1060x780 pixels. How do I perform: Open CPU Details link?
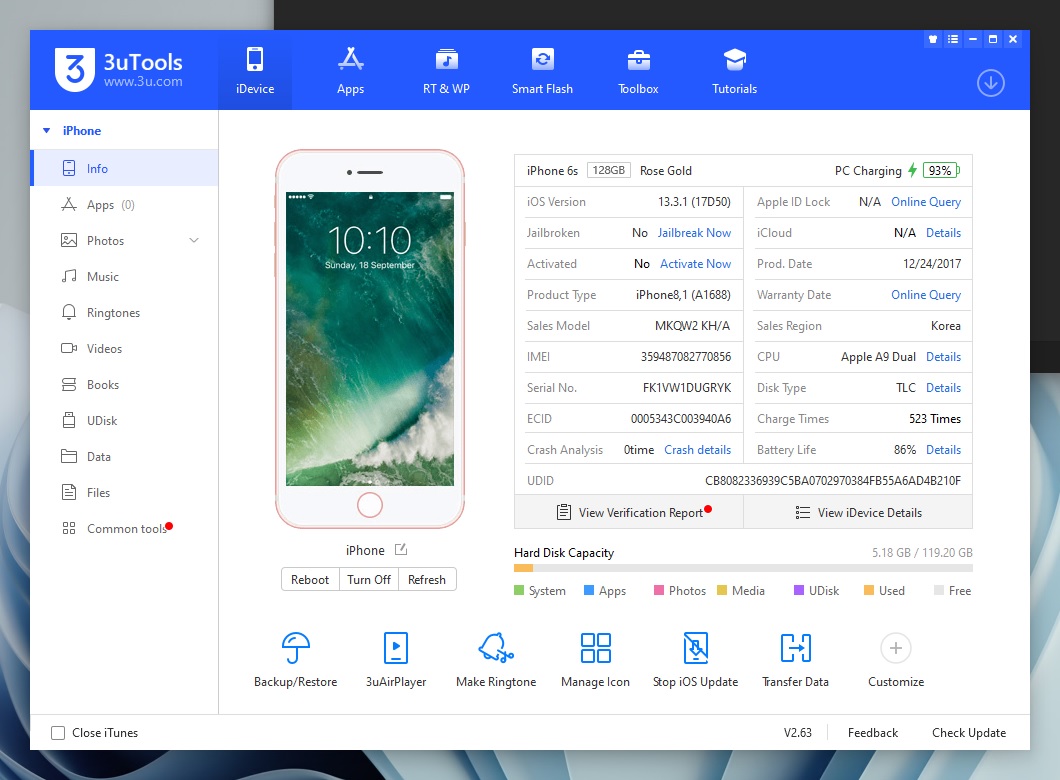pyautogui.click(x=943, y=356)
